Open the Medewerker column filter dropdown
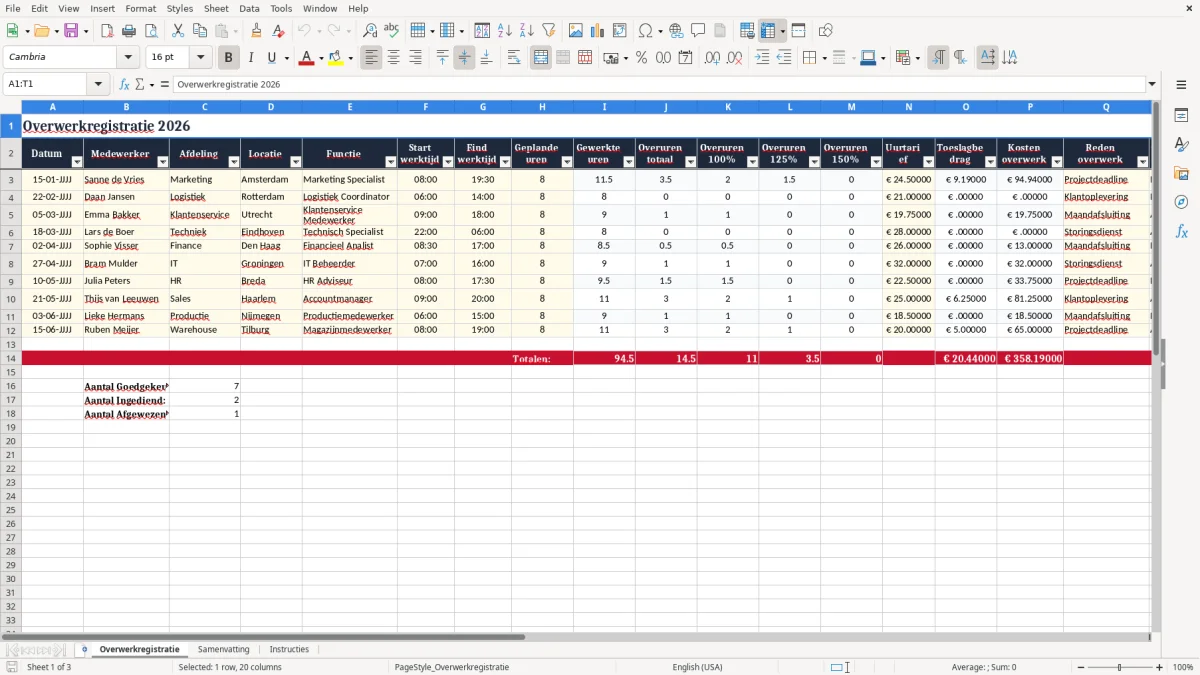 pos(163,162)
